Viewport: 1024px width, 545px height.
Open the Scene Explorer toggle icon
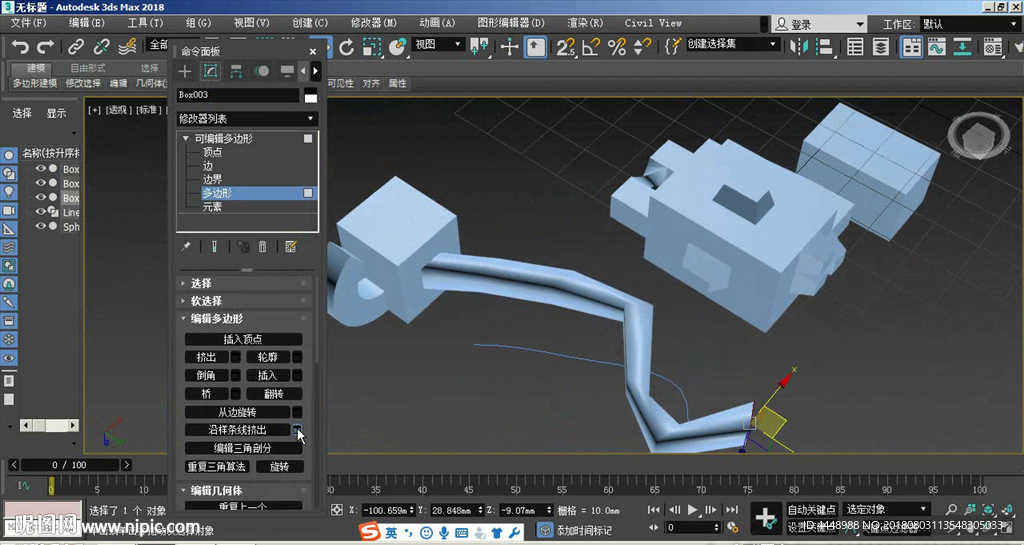[x=855, y=47]
